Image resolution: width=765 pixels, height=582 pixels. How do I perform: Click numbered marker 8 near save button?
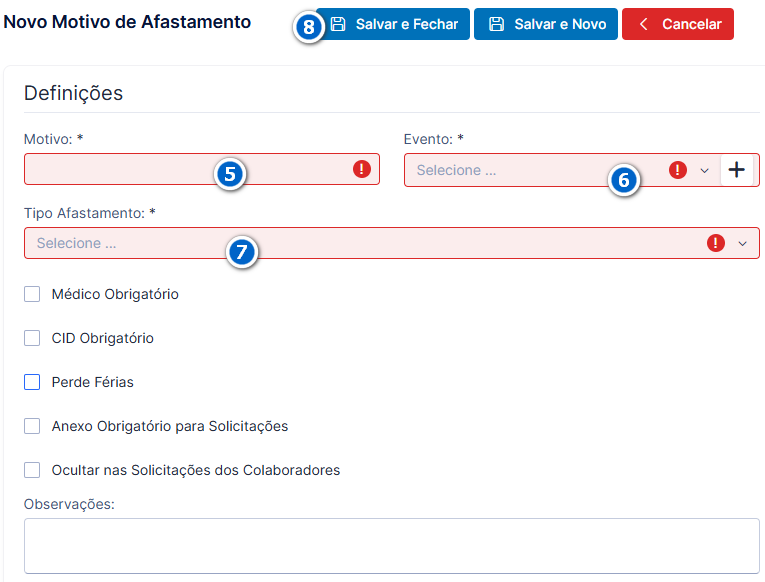[309, 27]
